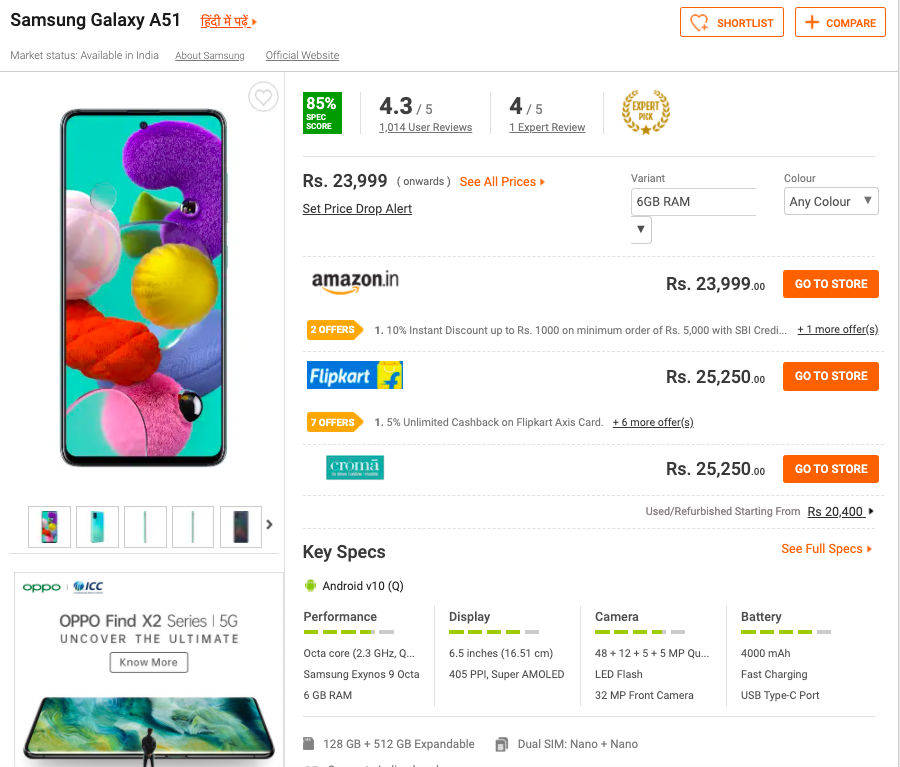This screenshot has height=767, width=900.
Task: Click the Croma store logo
Action: (355, 468)
